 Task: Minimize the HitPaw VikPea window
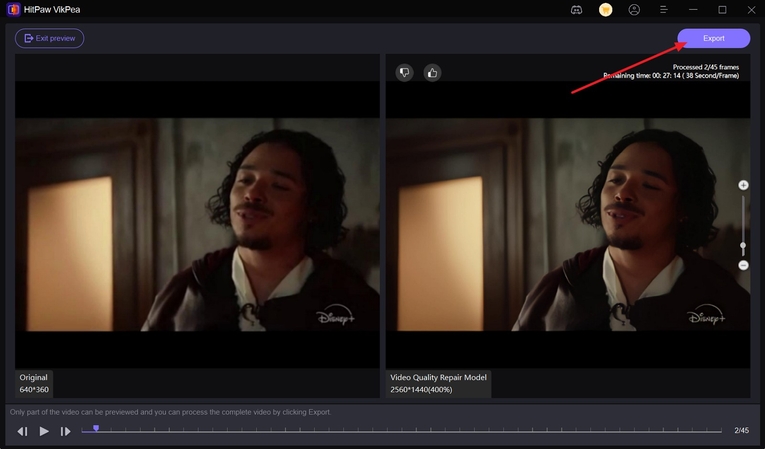[693, 10]
